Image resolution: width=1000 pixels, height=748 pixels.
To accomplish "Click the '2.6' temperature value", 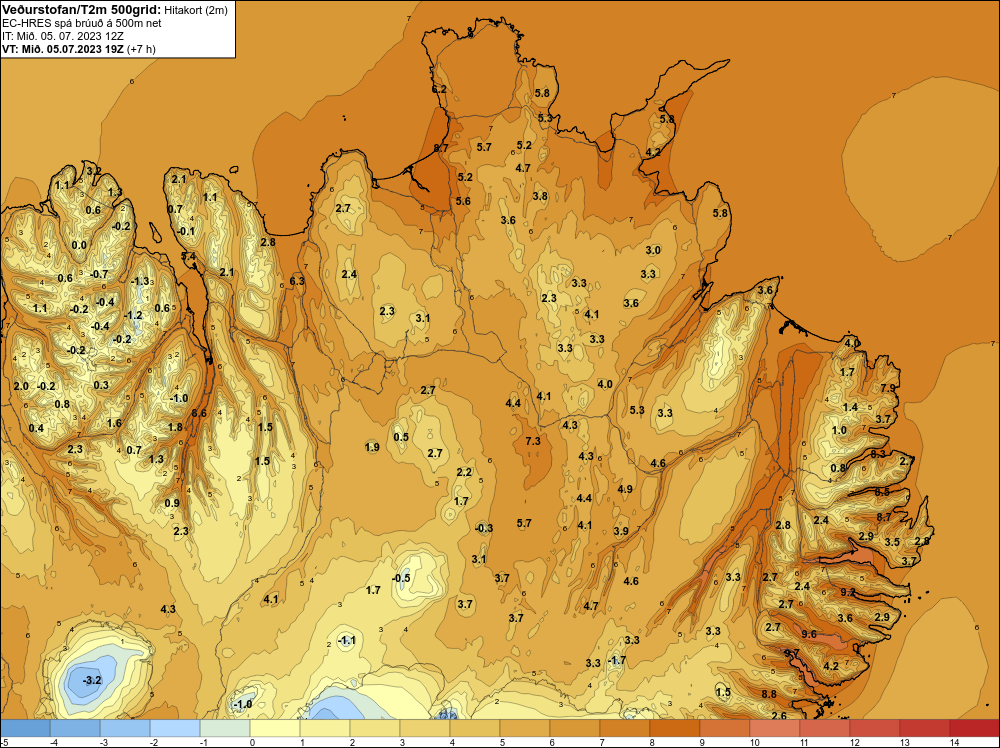I will click(779, 715).
